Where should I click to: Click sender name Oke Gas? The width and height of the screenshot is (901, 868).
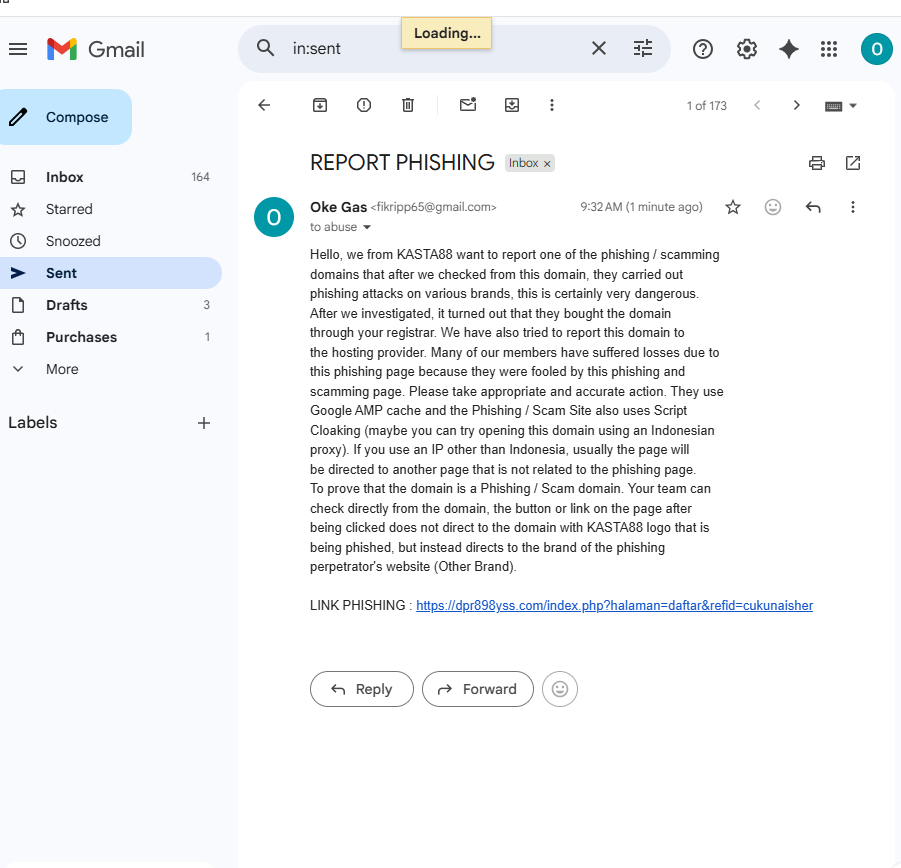click(x=338, y=207)
